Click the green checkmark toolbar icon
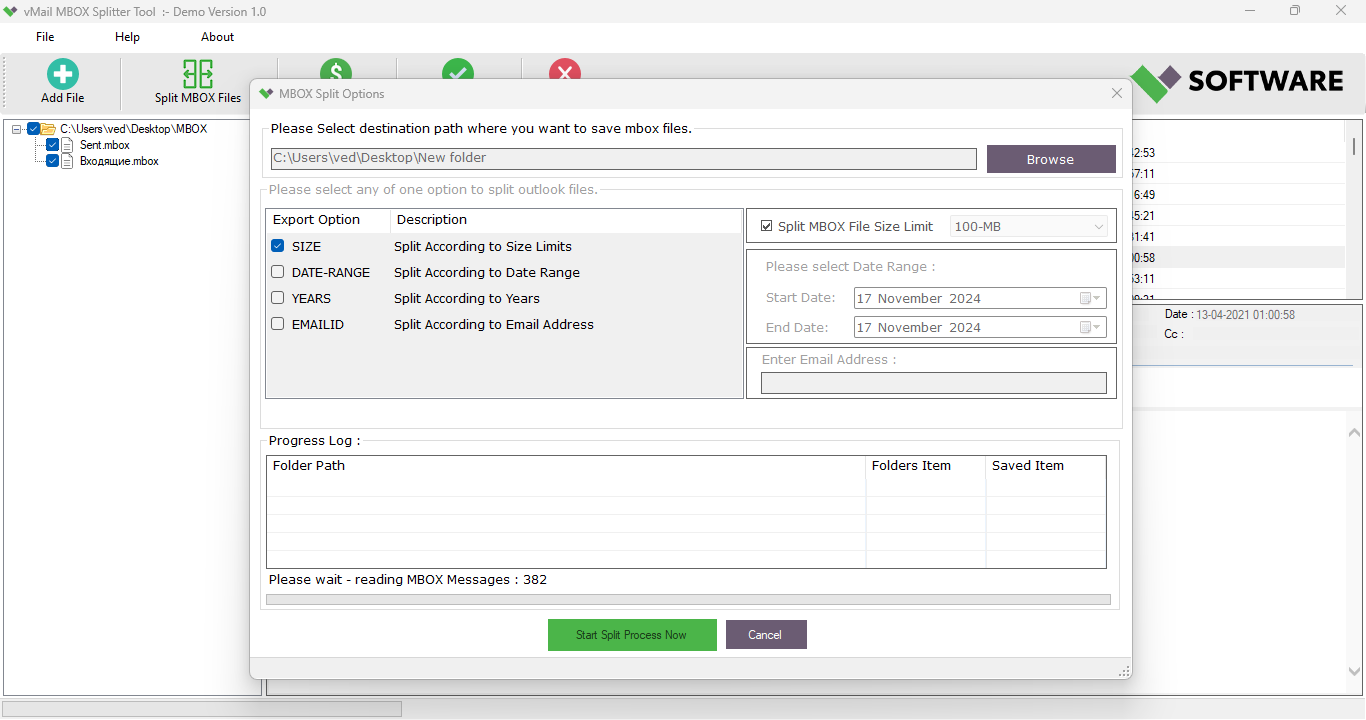 coord(458,69)
